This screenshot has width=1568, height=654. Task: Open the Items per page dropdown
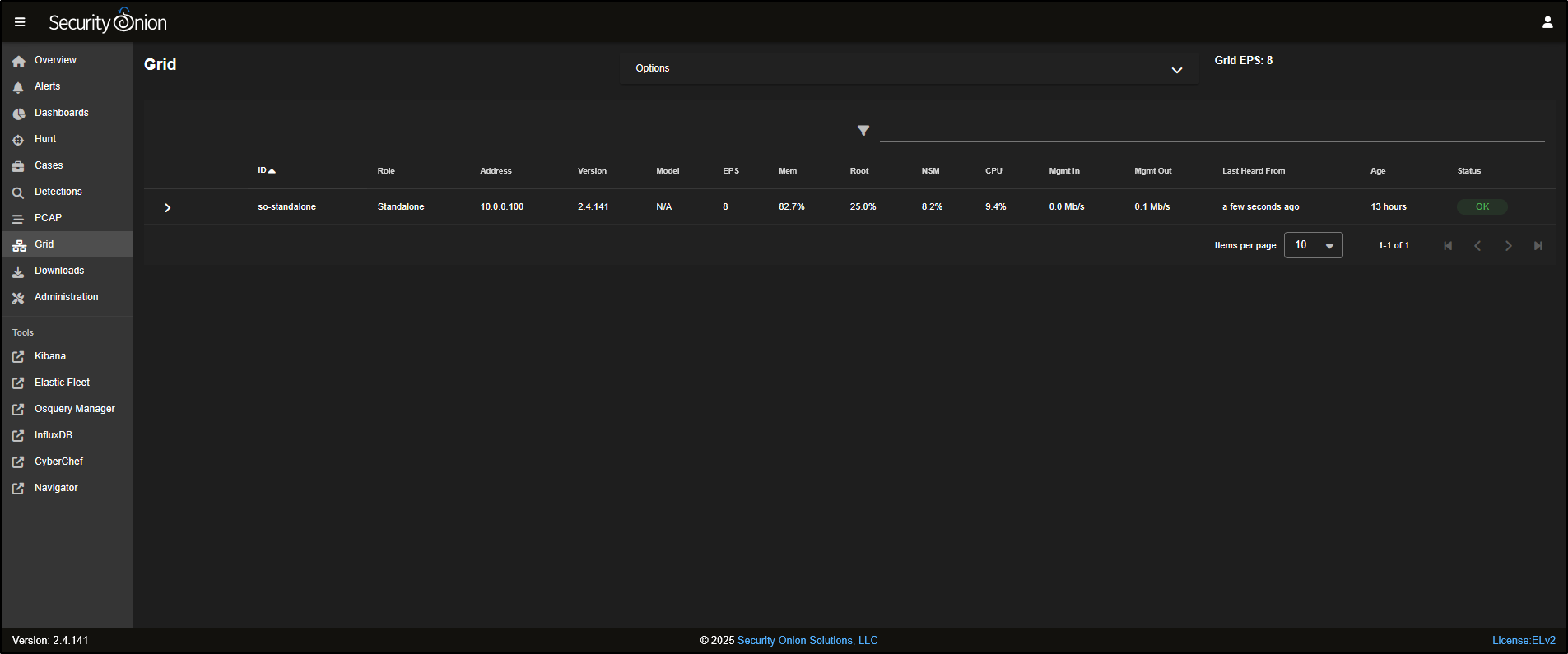(x=1313, y=245)
